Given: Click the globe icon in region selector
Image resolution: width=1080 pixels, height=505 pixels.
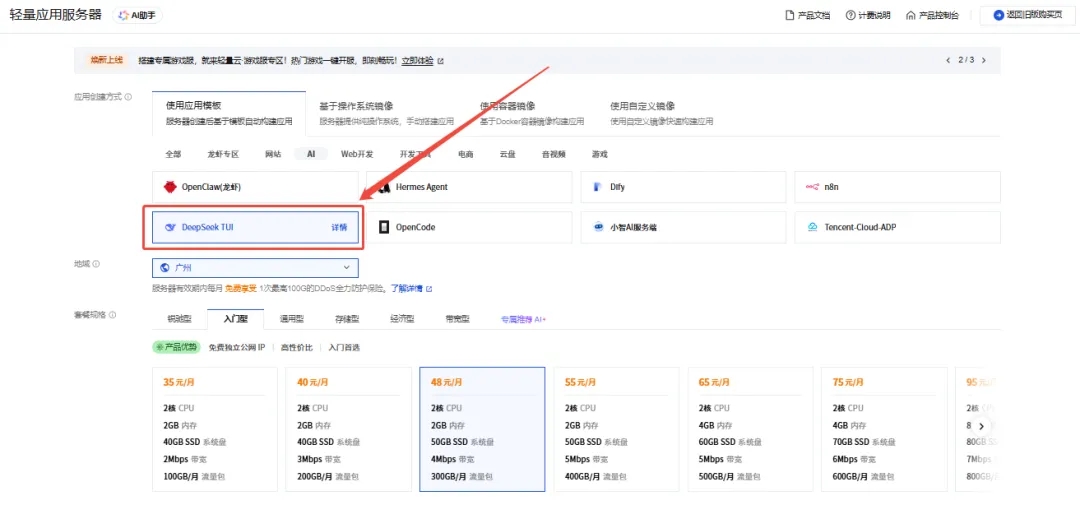Looking at the screenshot, I should [x=165, y=267].
